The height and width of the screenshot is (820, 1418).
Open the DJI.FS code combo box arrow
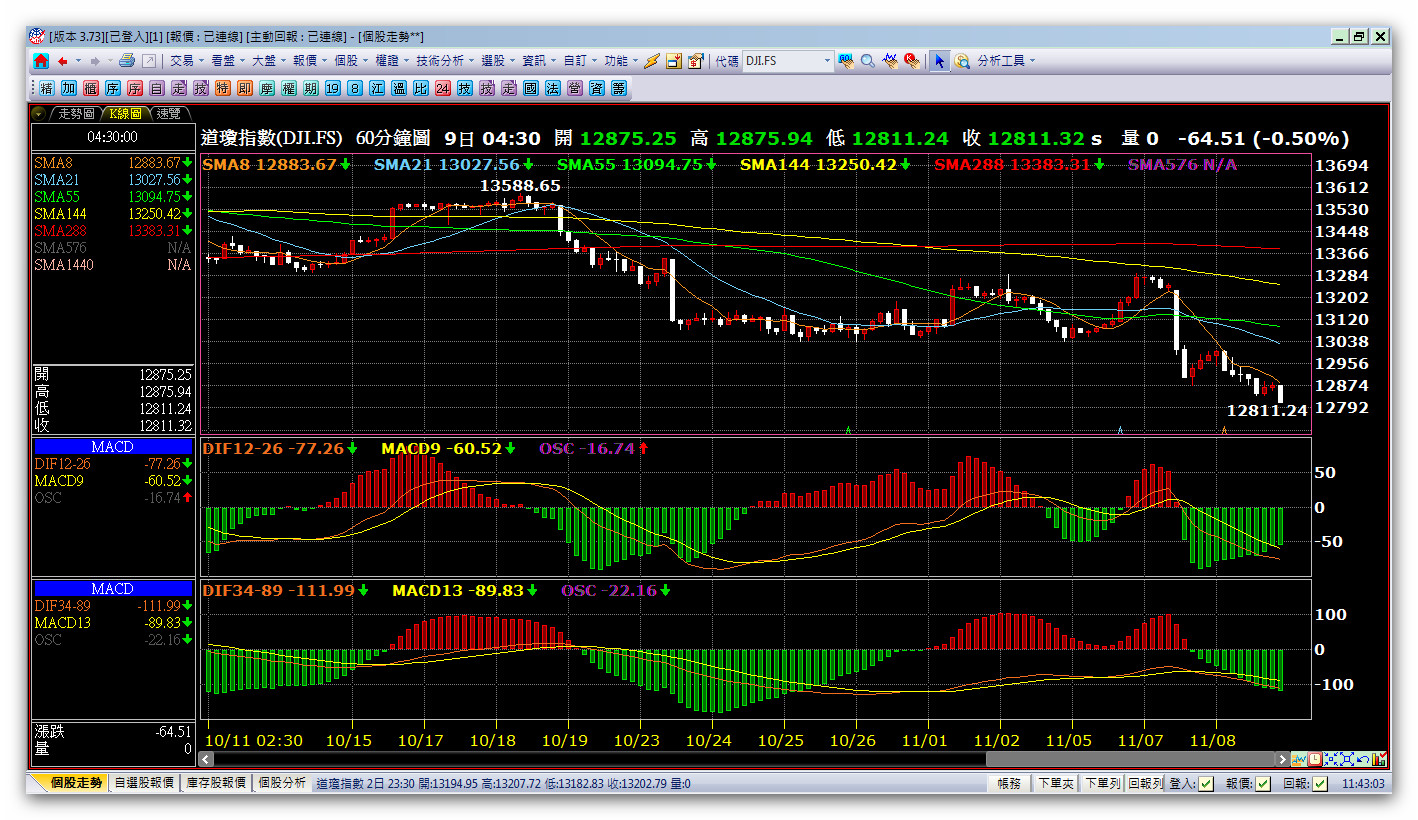pyautogui.click(x=827, y=61)
